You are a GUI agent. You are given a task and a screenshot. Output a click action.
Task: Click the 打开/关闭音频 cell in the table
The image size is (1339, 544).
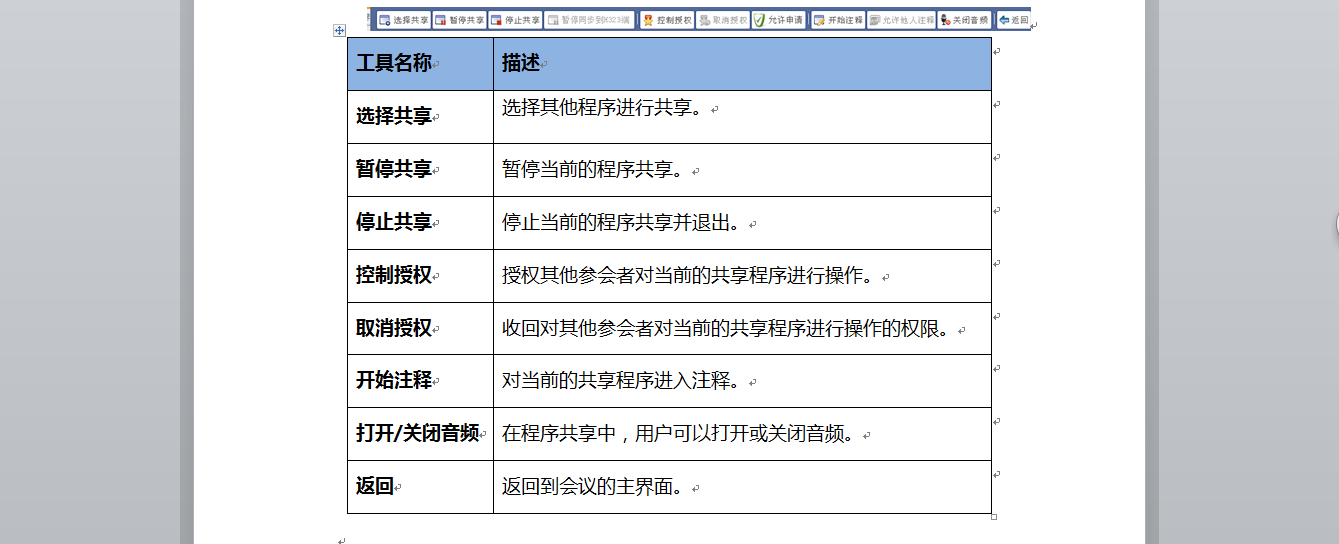tap(417, 434)
